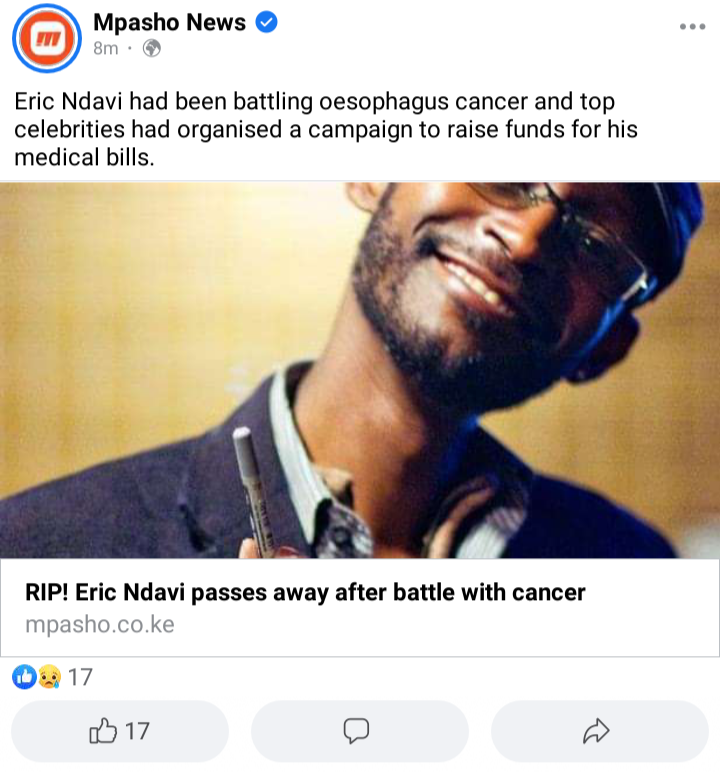Viewport: 720px width, 772px height.
Task: Open the 8m post timestamp
Action: [106, 48]
